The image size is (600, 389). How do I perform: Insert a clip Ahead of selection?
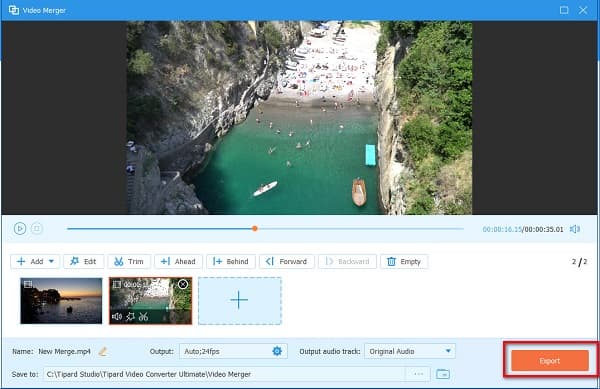178,261
